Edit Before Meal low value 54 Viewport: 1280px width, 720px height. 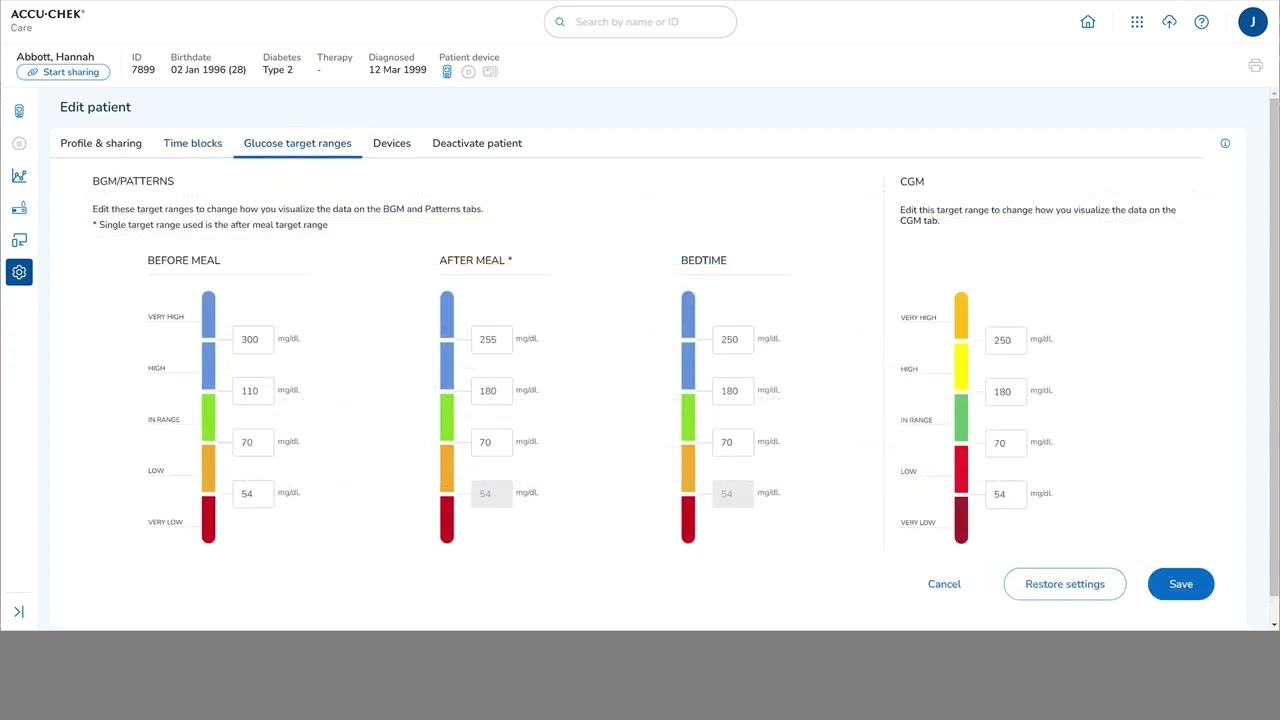(253, 494)
